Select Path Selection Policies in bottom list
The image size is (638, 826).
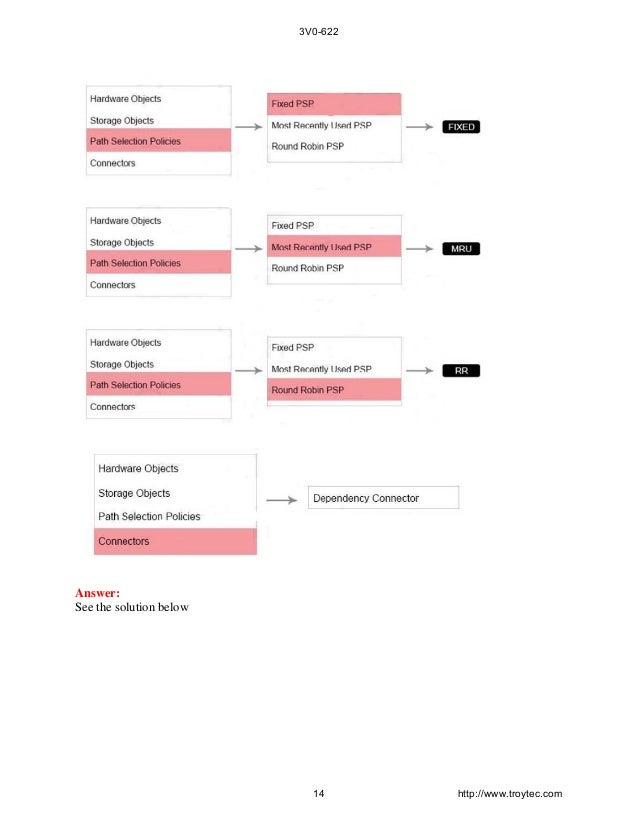[149, 516]
